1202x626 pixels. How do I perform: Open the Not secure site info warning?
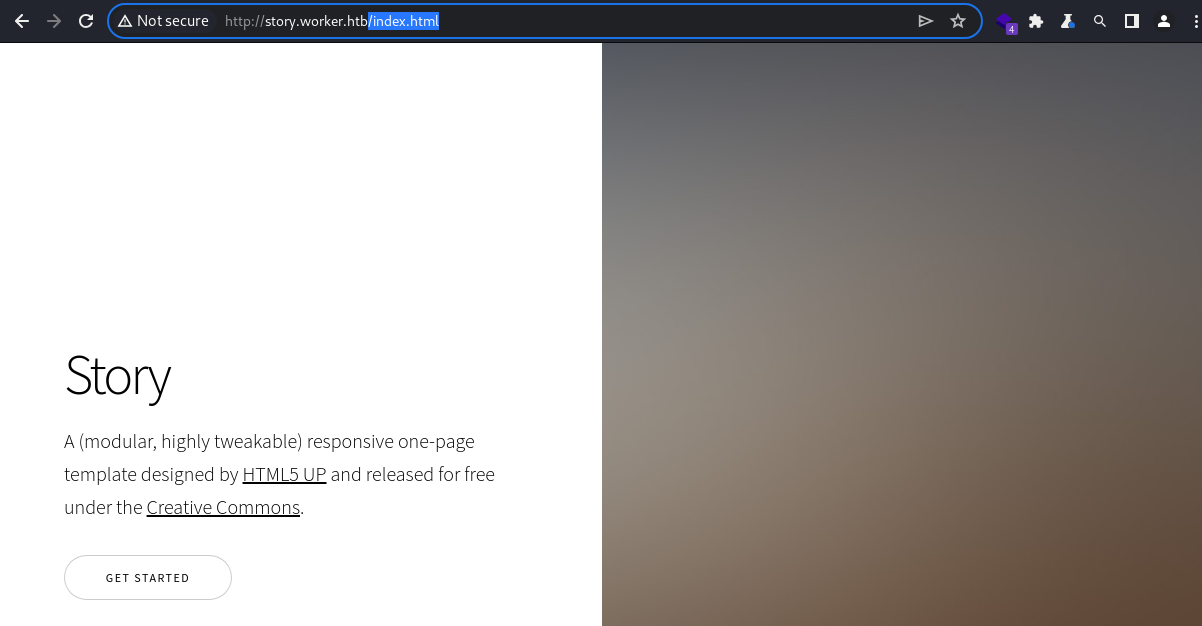[163, 21]
